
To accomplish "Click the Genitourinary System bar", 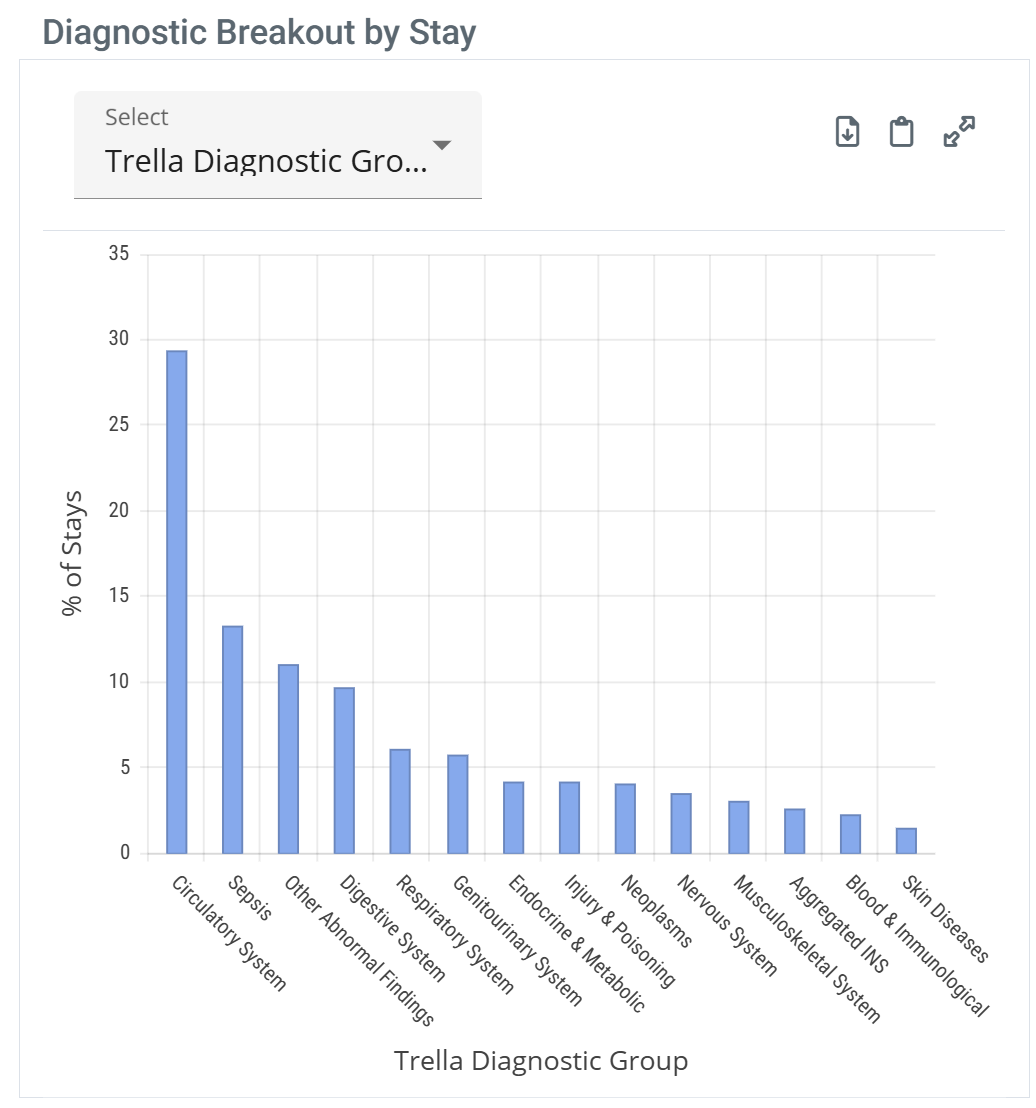I will (458, 804).
